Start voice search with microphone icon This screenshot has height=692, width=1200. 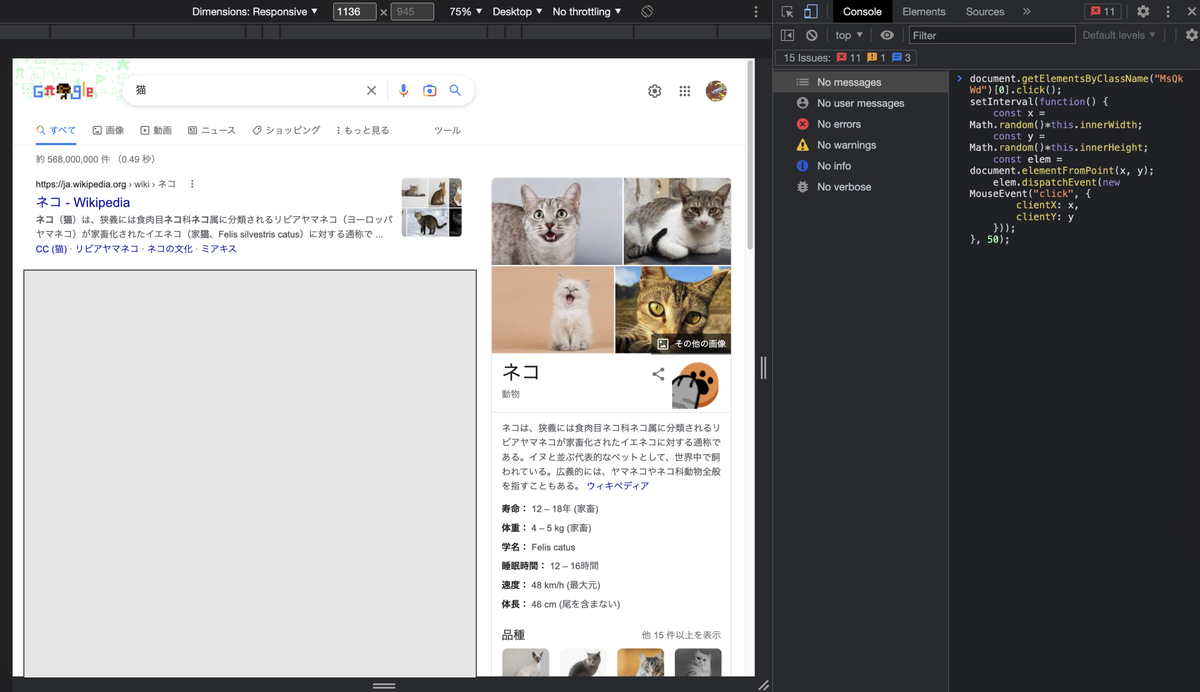(x=404, y=90)
